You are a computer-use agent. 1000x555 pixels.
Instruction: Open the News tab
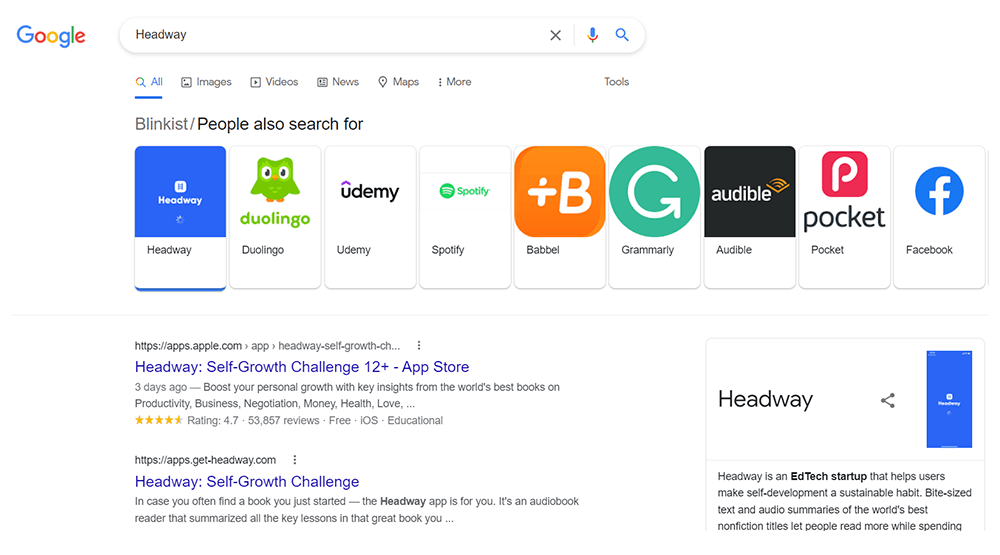pos(338,82)
